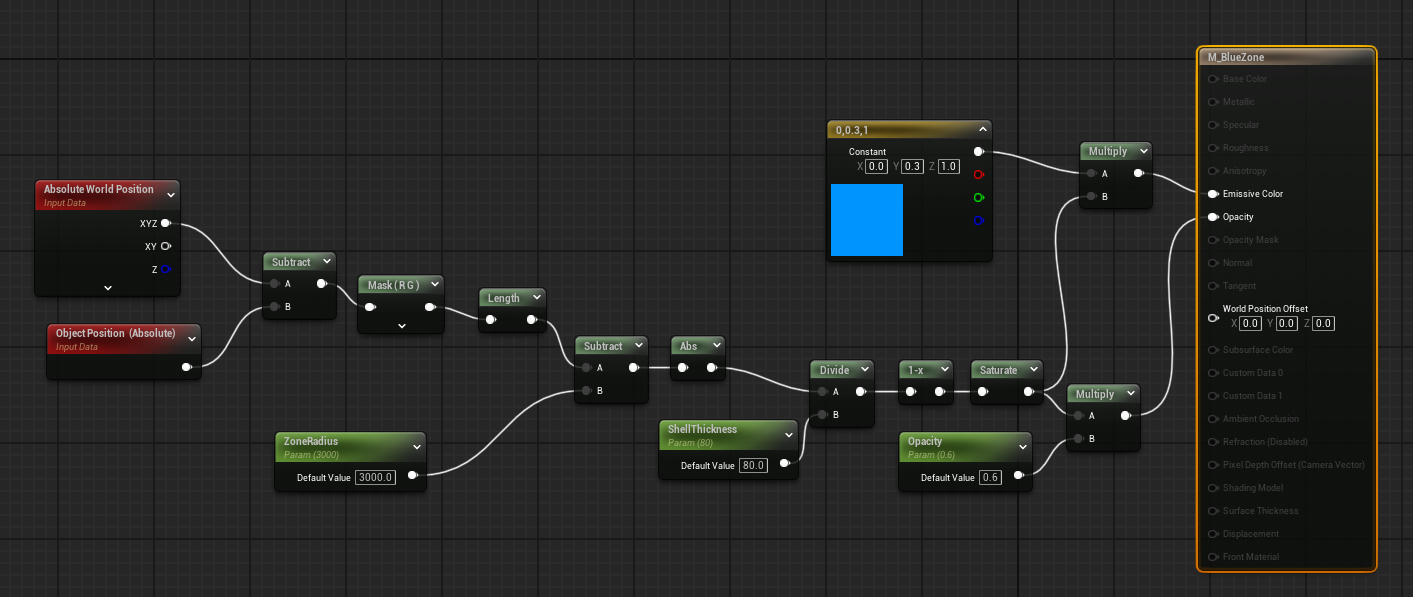Click the Opacity input pin on M_BlueZone
This screenshot has width=1413, height=597.
pos(1213,216)
